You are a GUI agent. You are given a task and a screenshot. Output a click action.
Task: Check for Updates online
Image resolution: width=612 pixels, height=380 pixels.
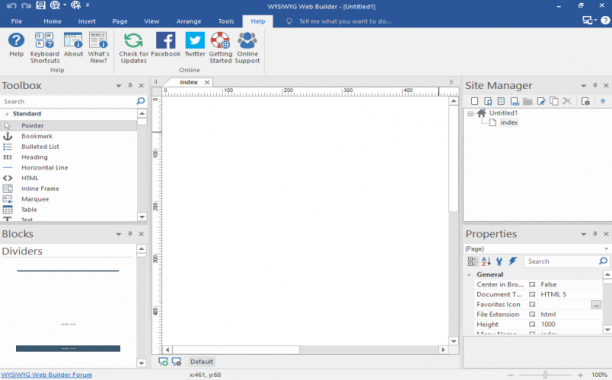click(x=133, y=48)
